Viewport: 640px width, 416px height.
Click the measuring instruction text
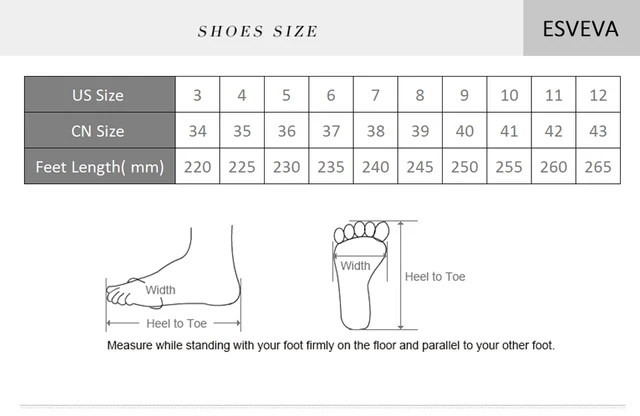pyautogui.click(x=331, y=345)
